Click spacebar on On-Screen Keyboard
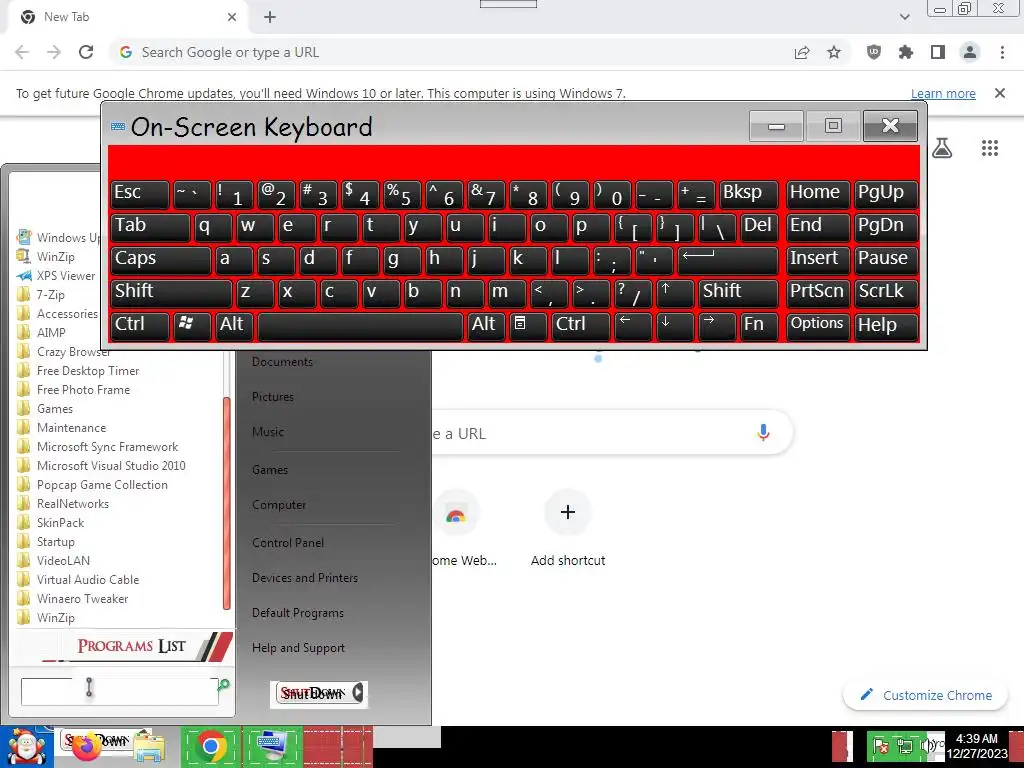The image size is (1024, 768). pos(360,326)
